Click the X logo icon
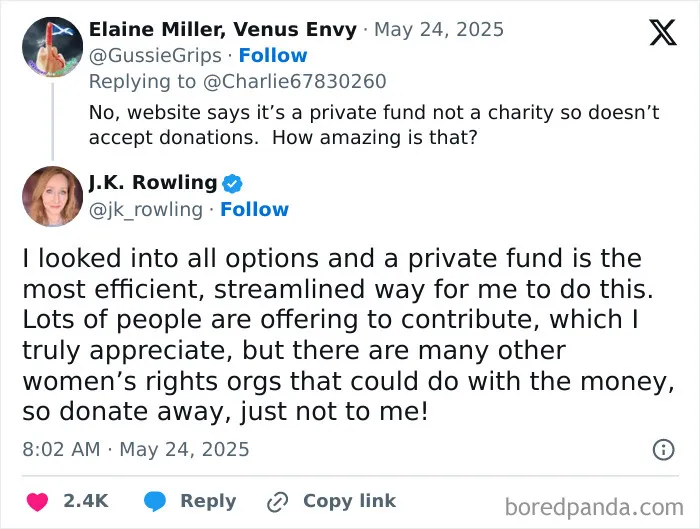The height and width of the screenshot is (529, 700). 663,32
